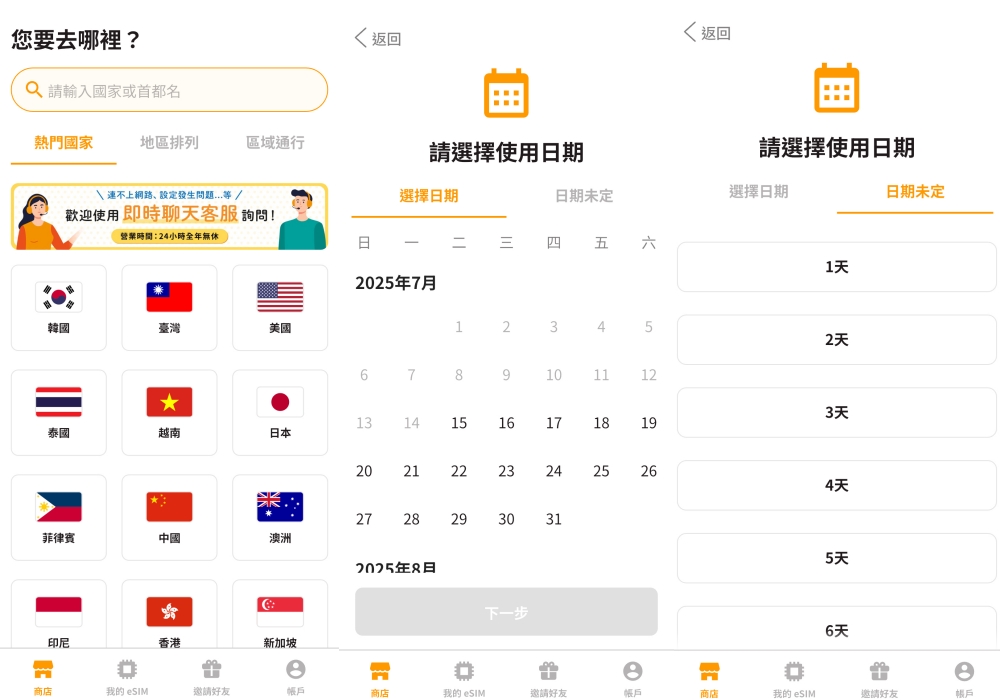1000x700 pixels.
Task: Tap the 返回 back chevron on the calendar screen
Action: point(377,38)
